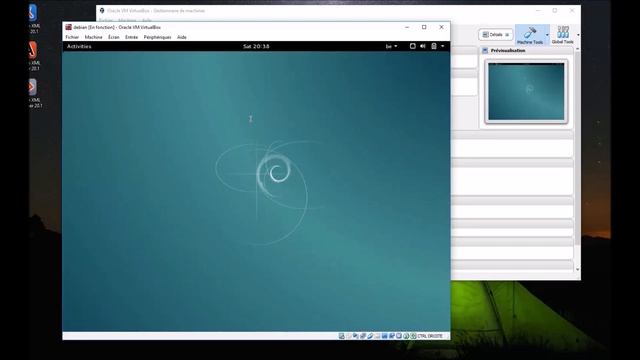Click the Manager scrollbar down arrow
The width and height of the screenshot is (640, 360).
[x=577, y=269]
